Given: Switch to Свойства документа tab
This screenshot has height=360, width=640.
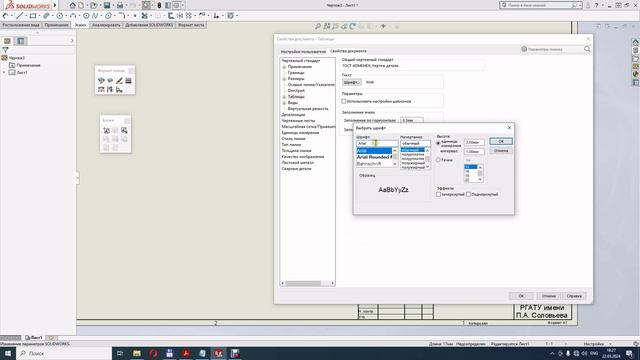Looking at the screenshot, I should tap(348, 51).
